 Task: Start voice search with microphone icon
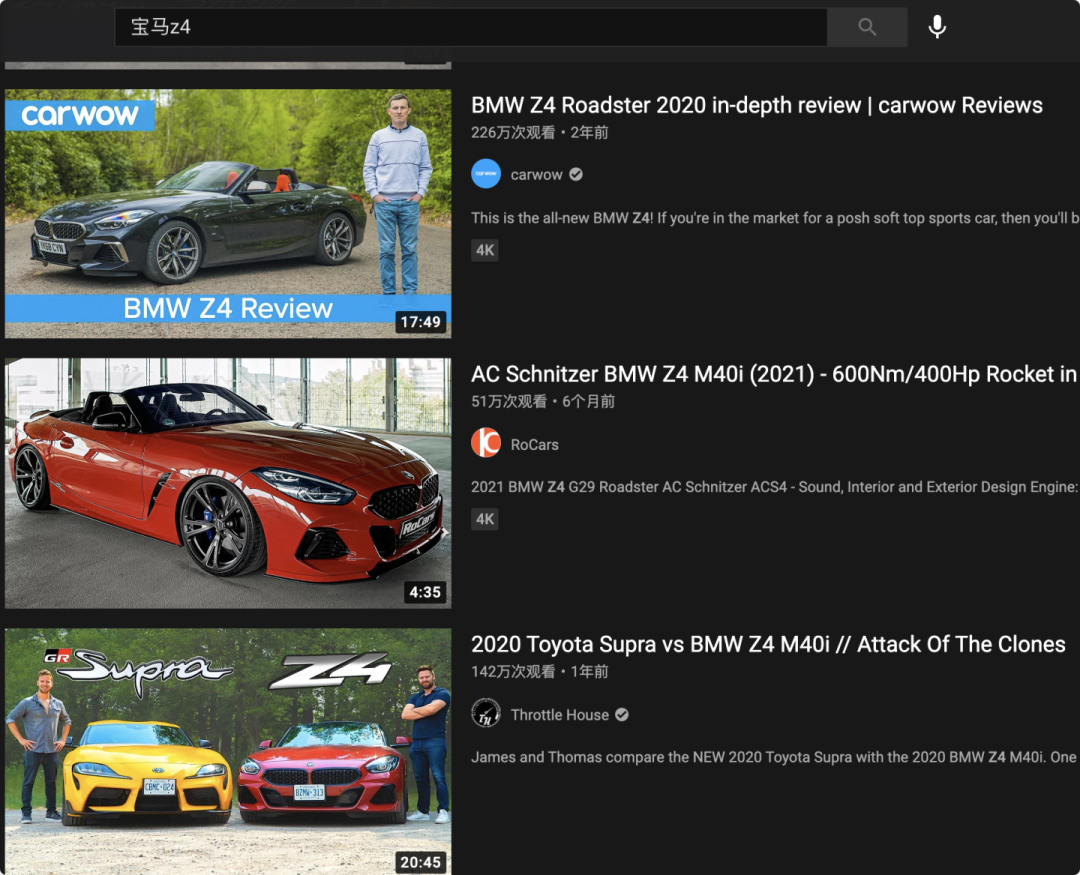click(937, 27)
